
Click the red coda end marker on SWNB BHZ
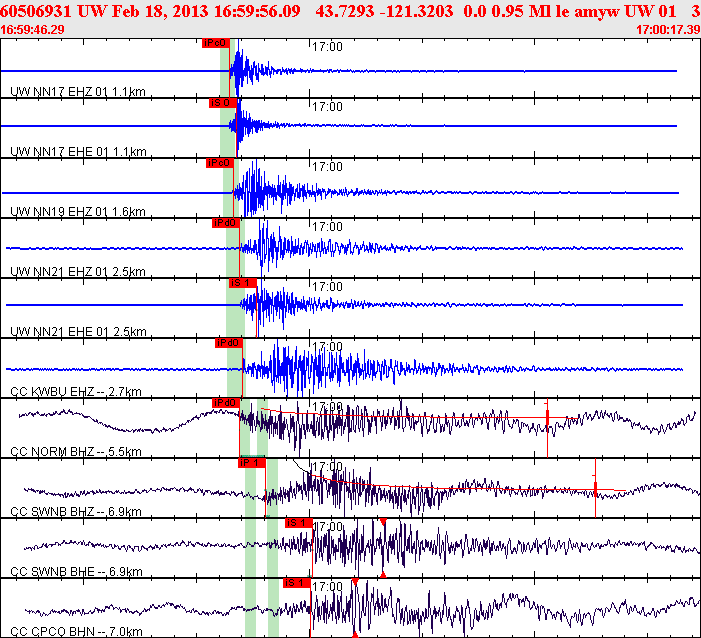595,488
